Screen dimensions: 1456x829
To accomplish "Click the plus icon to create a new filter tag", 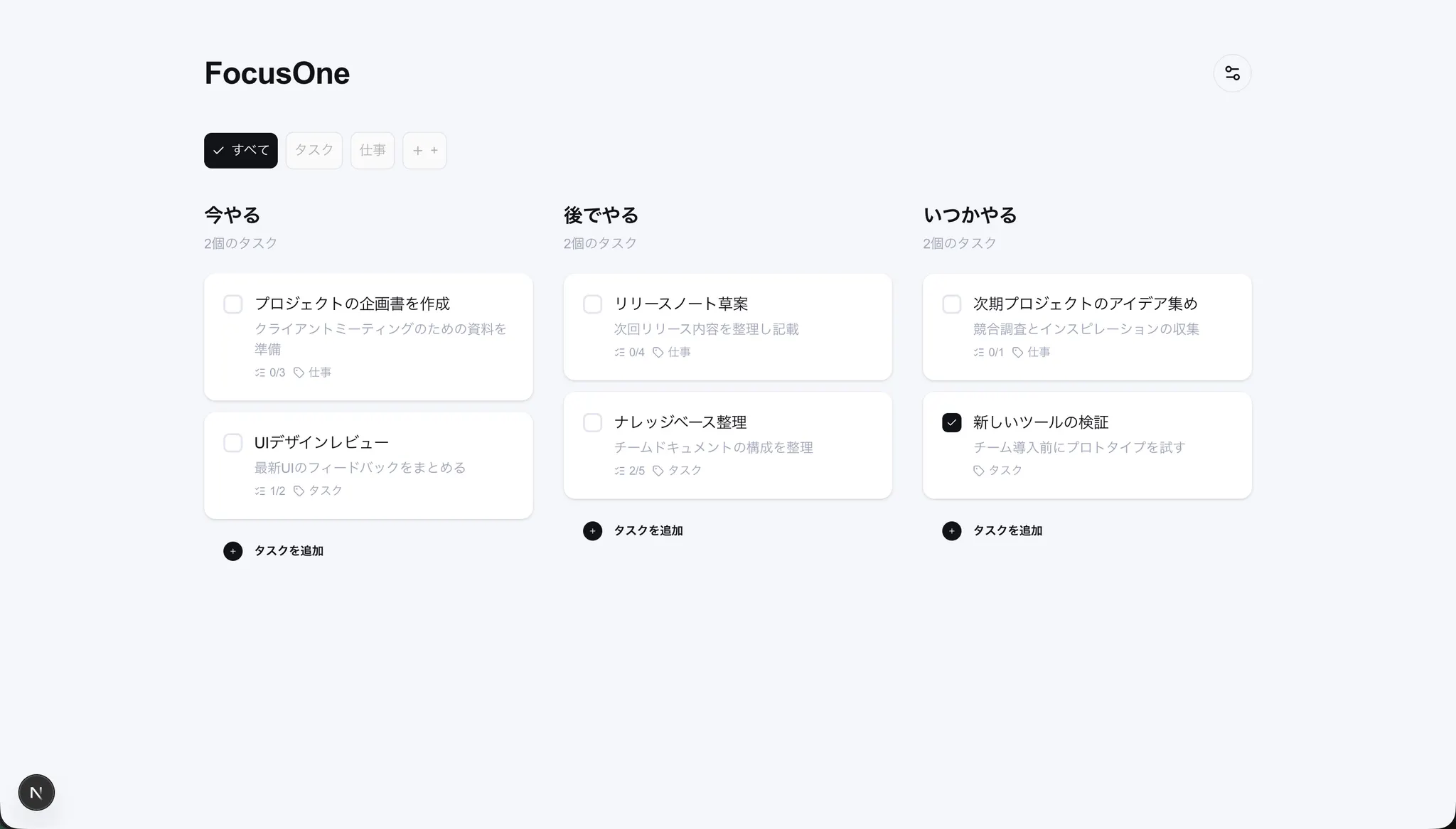I will tap(424, 150).
